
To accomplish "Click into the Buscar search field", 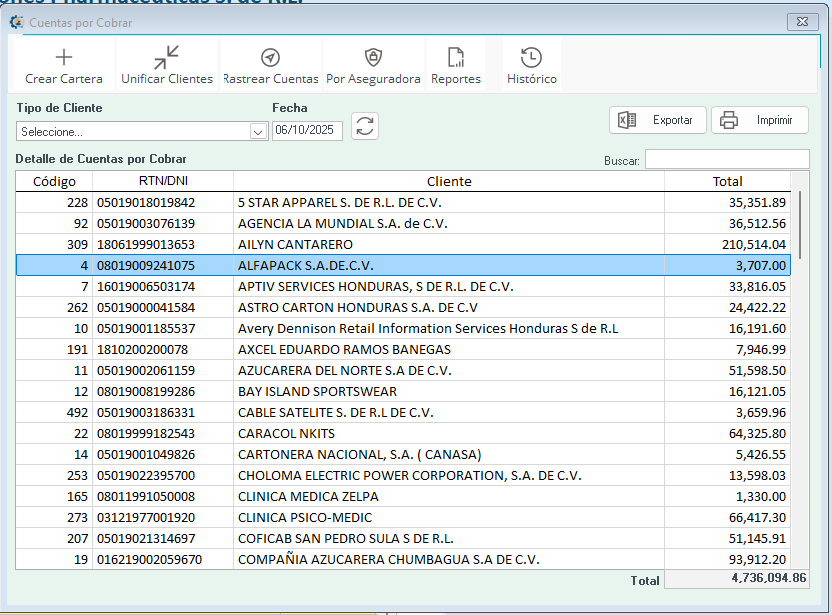I will [x=726, y=159].
